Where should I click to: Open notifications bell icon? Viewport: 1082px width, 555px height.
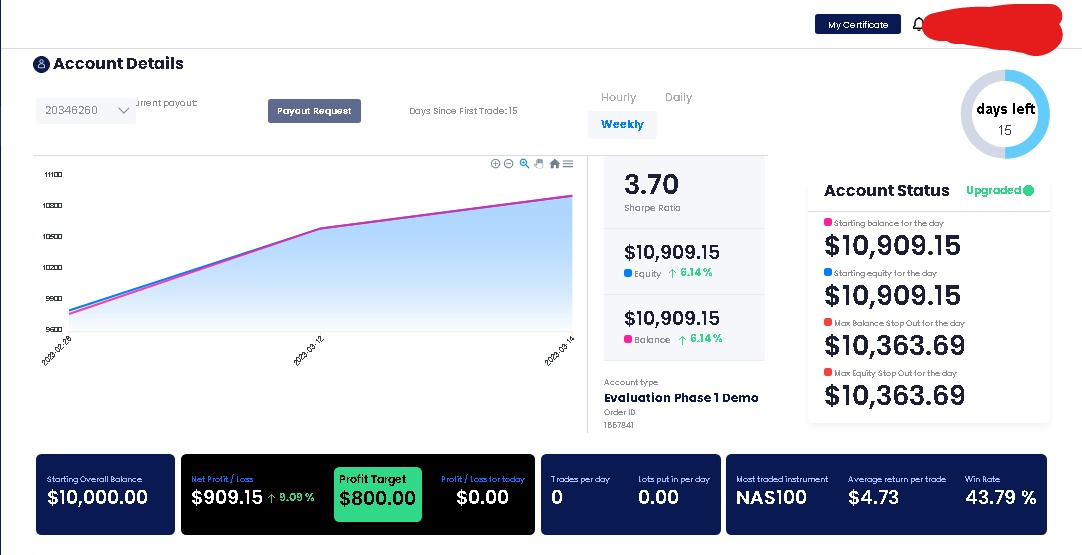click(918, 24)
